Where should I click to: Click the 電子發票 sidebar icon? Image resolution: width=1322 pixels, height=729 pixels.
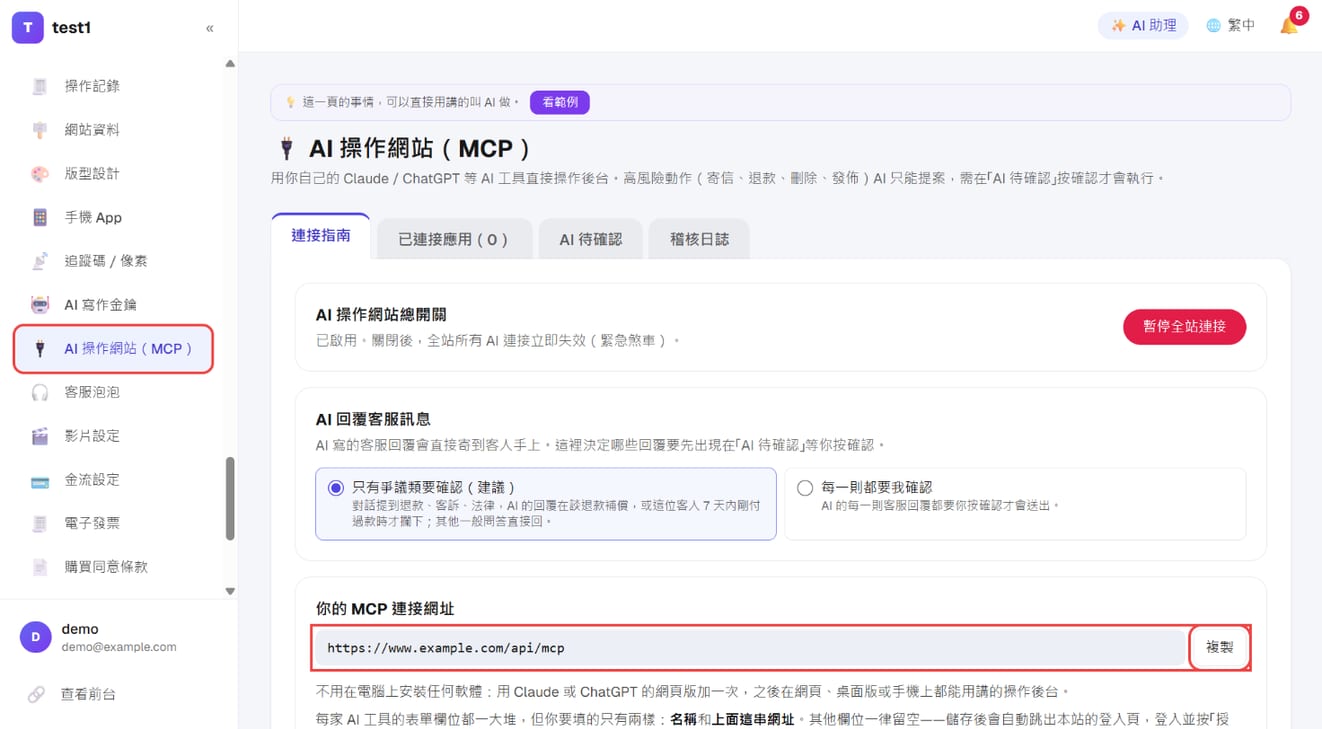click(x=40, y=523)
